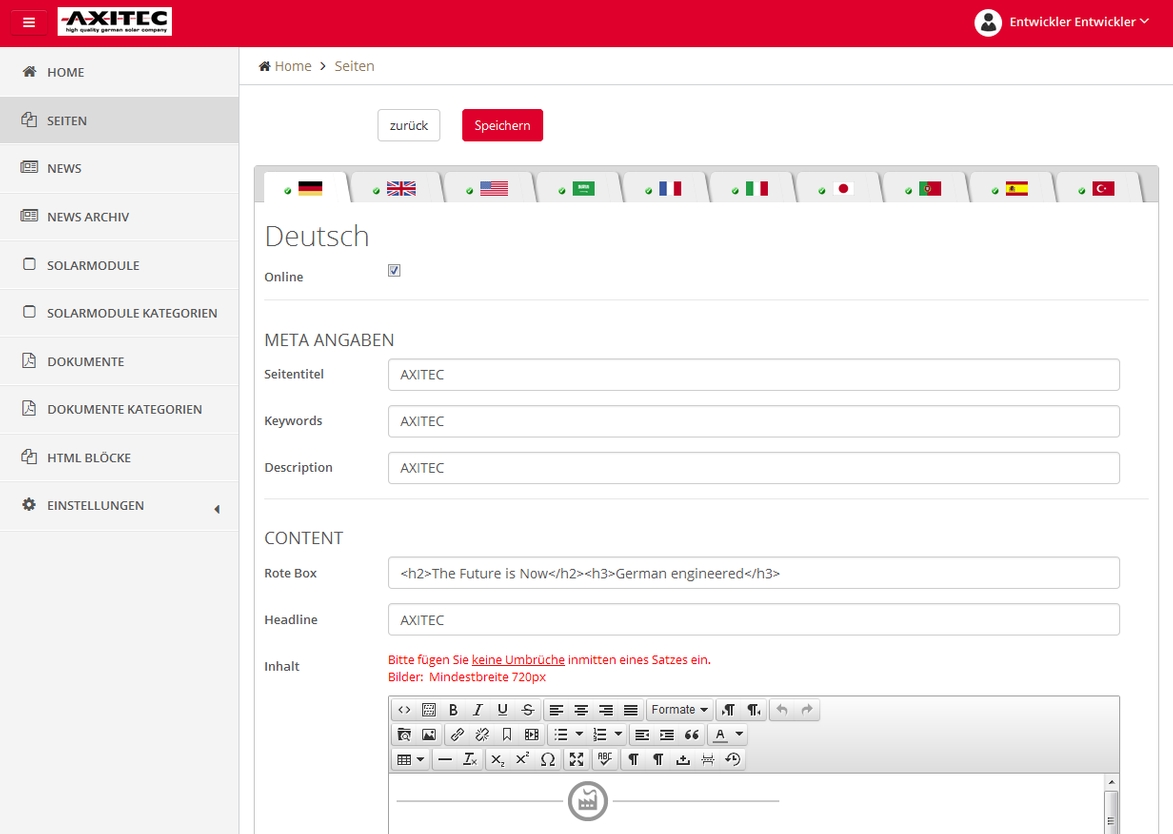
Task: Run the ABC spellcheck tool
Action: [604, 759]
